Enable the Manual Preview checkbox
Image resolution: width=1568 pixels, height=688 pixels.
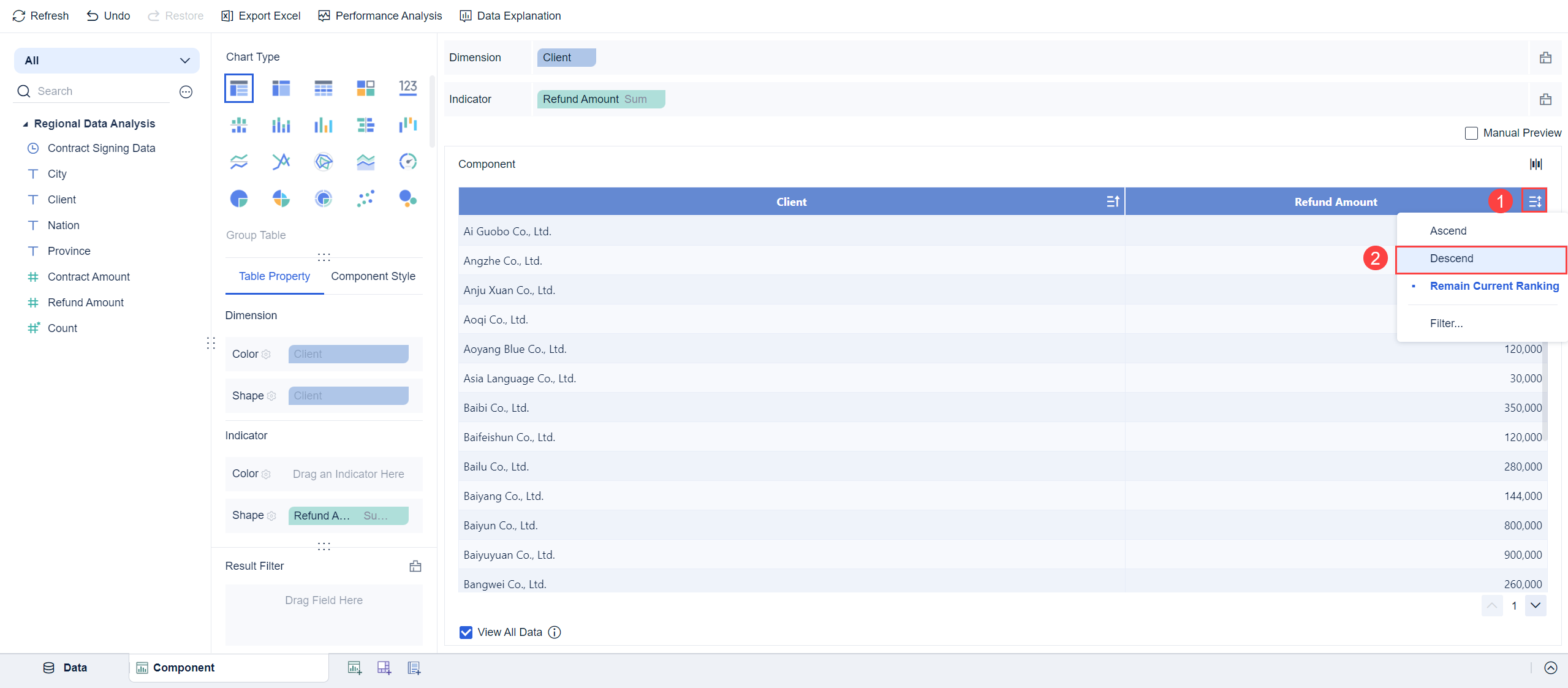coord(1471,133)
